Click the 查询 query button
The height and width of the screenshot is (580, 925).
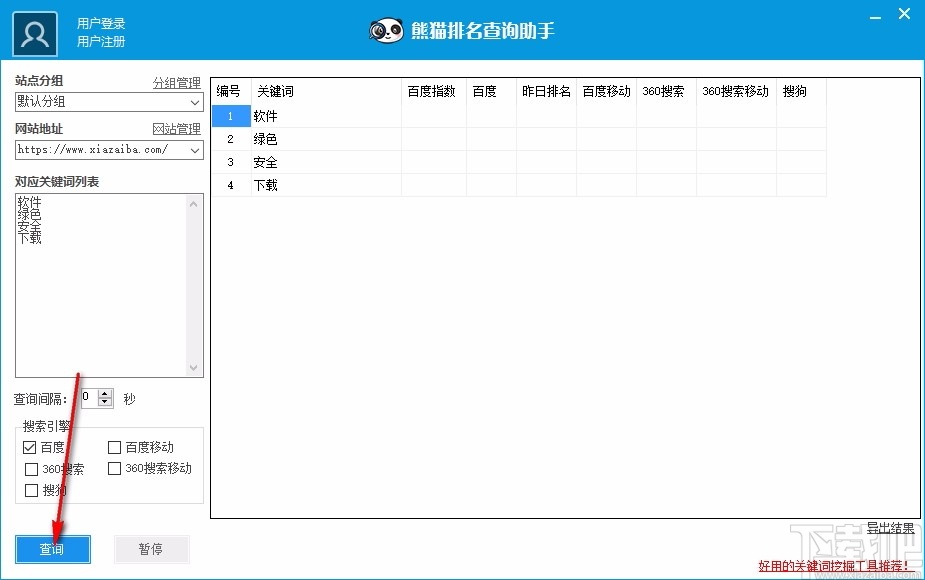pos(52,548)
